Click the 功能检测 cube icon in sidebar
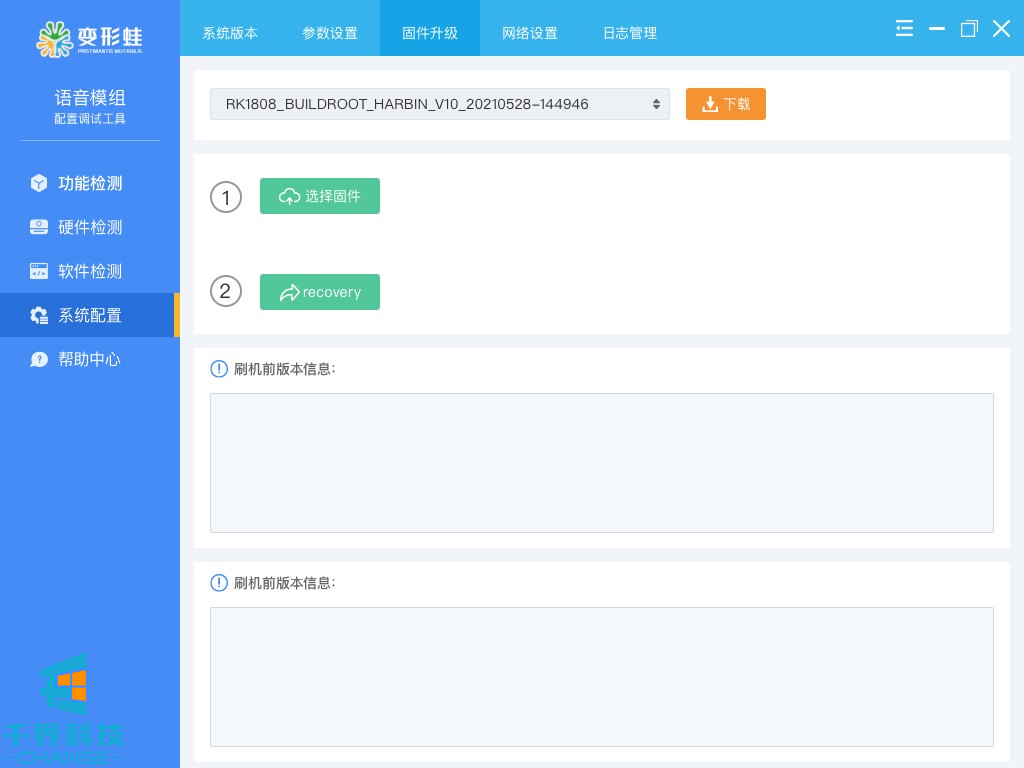1024x768 pixels. click(x=39, y=183)
